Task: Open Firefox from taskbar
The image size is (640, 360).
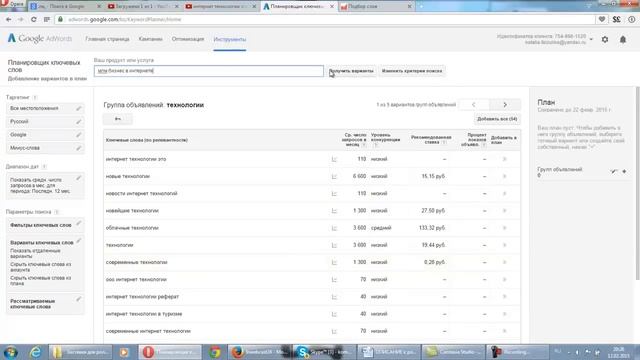Action: click(x=259, y=352)
